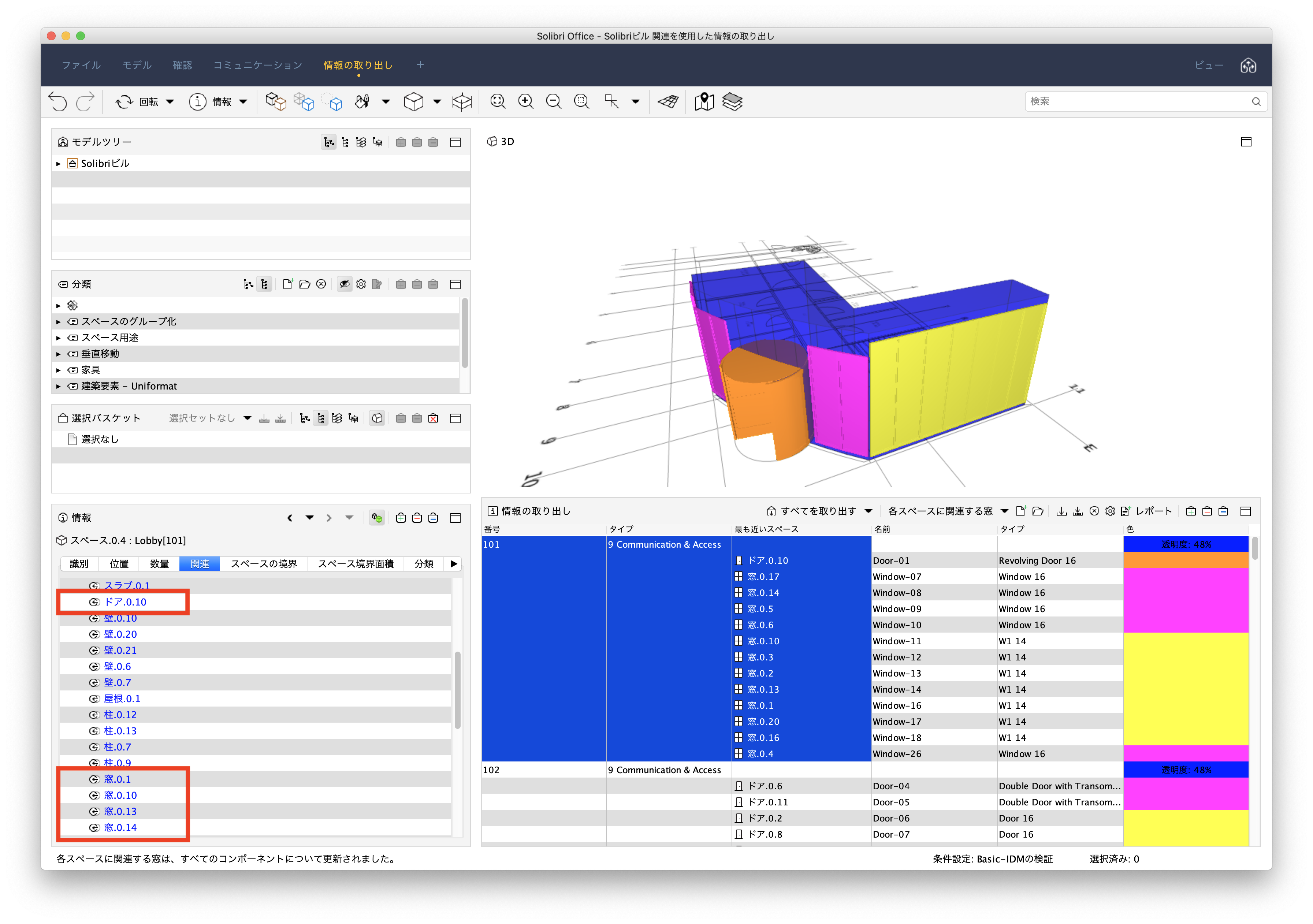Open the floor plan map icon
This screenshot has width=1313, height=924.
pos(704,102)
